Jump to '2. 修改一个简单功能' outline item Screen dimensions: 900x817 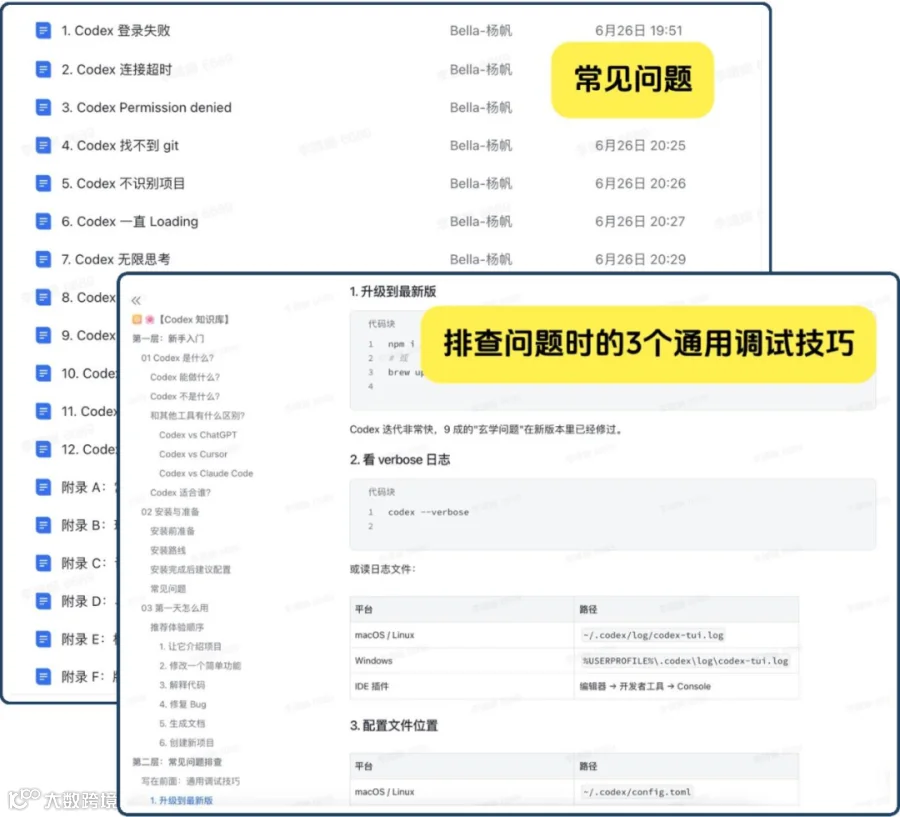pos(200,665)
